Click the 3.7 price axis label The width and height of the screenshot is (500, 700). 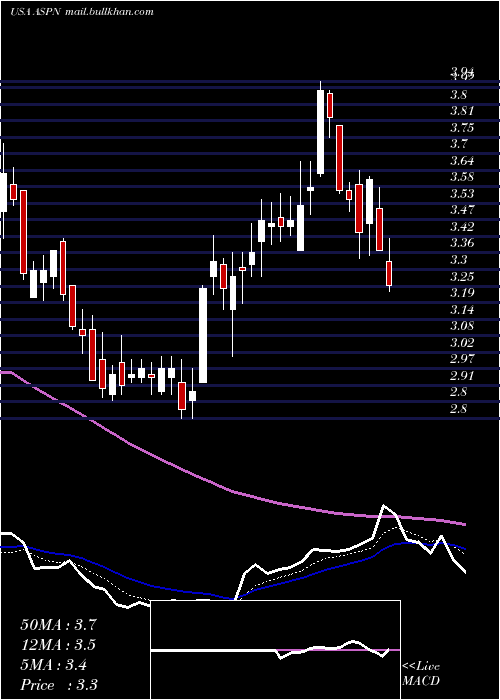tap(459, 144)
